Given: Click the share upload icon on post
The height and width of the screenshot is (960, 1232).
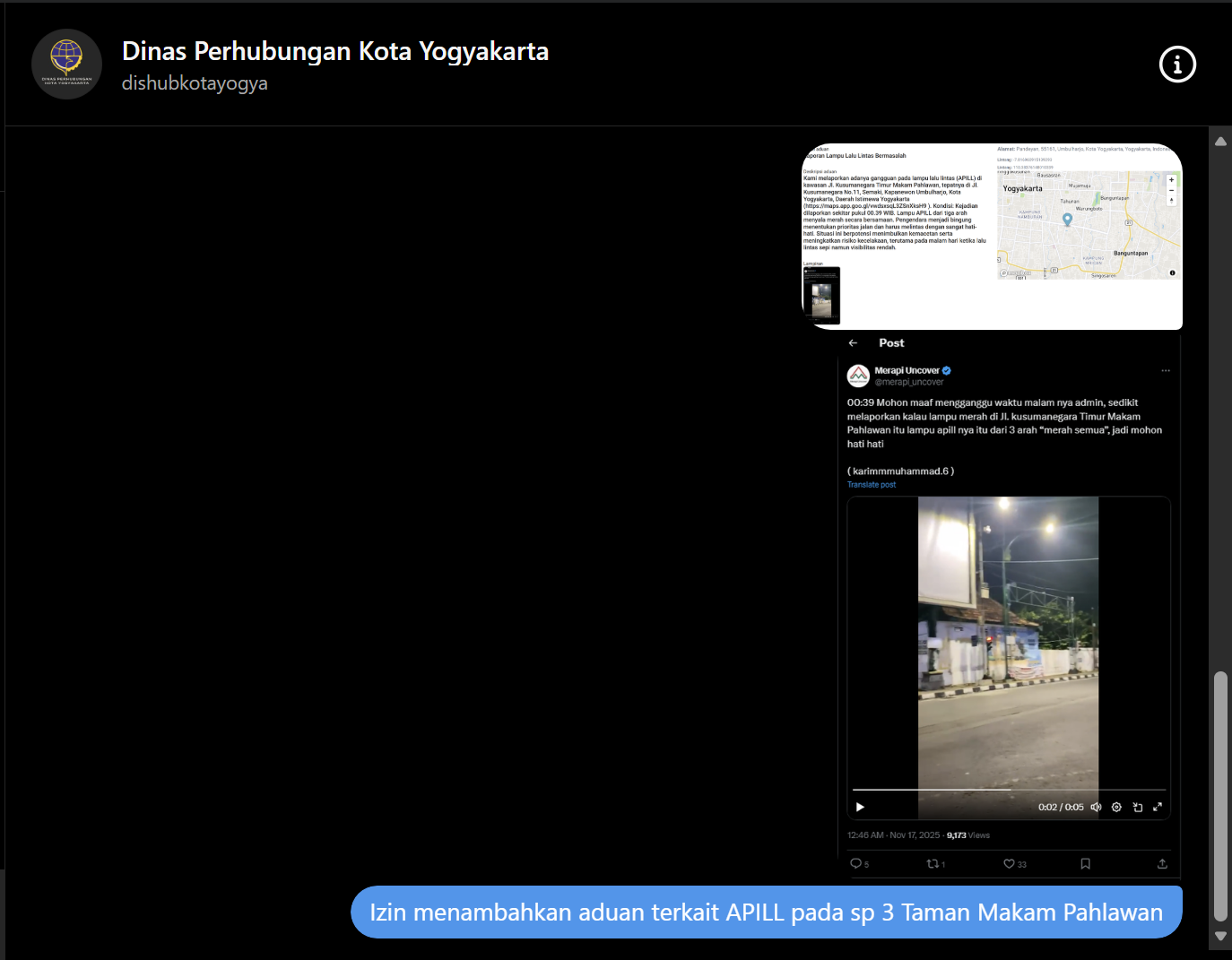Looking at the screenshot, I should pos(1162,863).
